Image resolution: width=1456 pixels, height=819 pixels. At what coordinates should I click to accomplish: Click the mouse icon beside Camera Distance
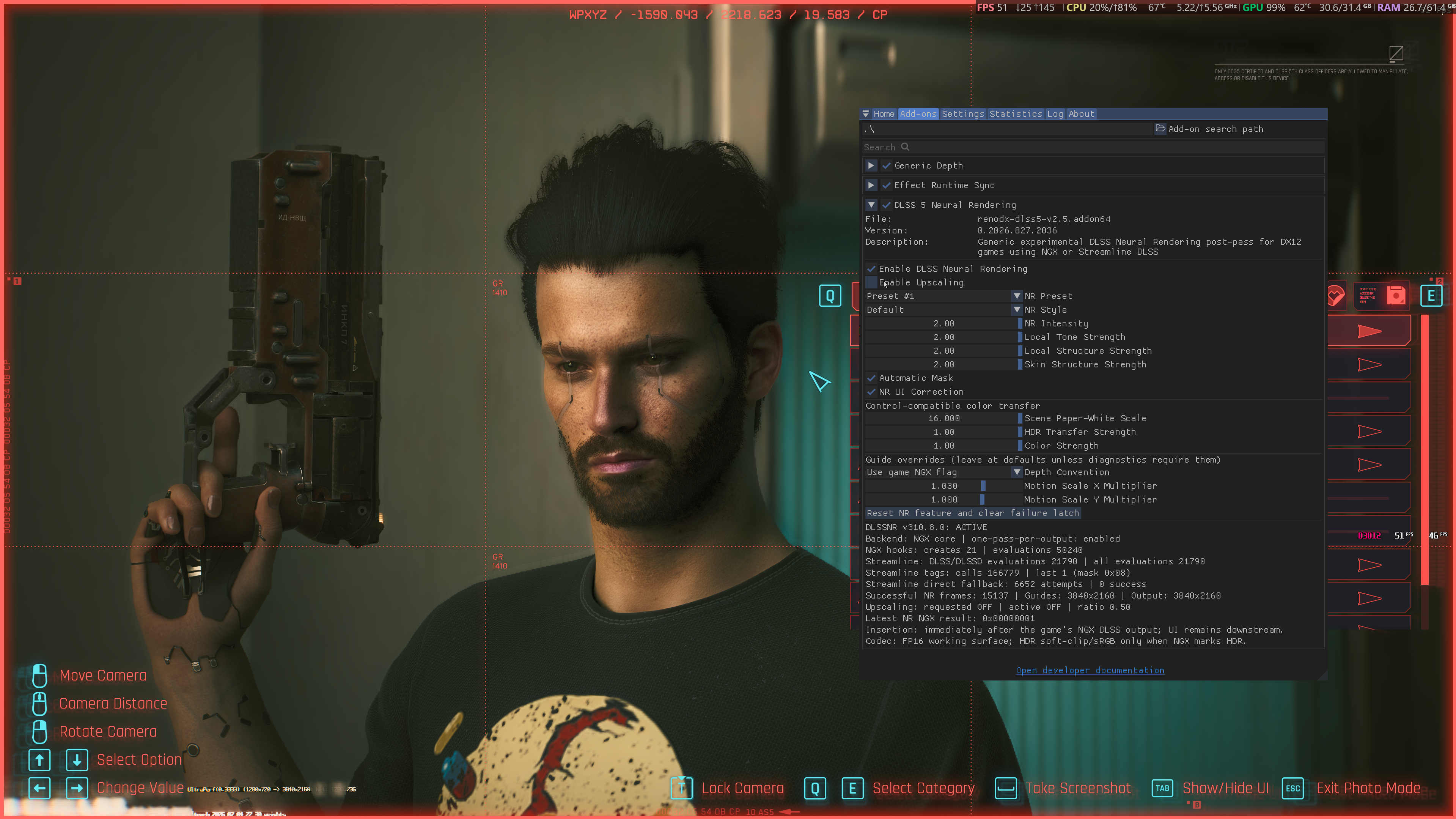39,704
